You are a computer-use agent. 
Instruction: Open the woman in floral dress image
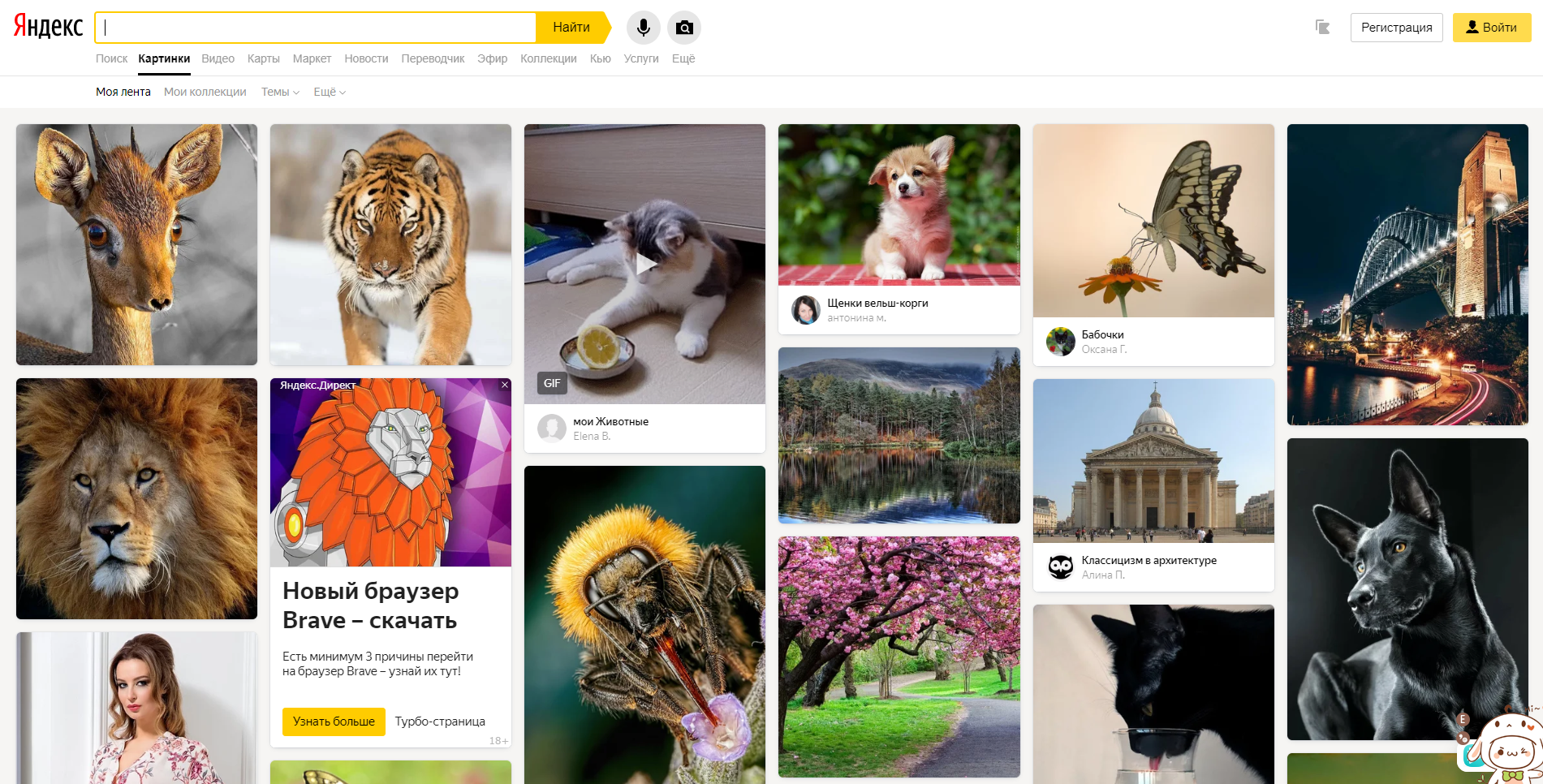tap(136, 708)
